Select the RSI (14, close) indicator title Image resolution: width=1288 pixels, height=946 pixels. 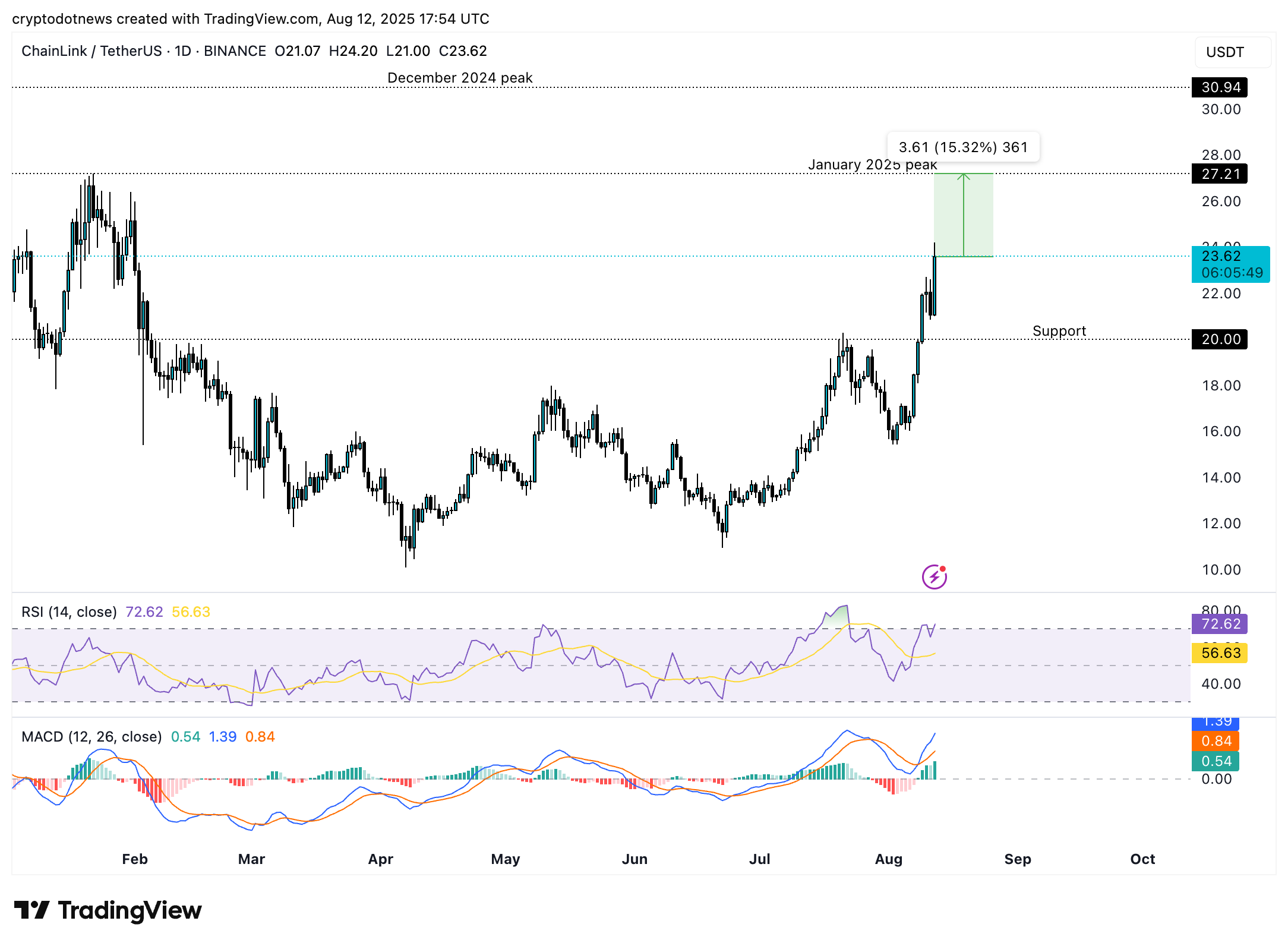69,612
